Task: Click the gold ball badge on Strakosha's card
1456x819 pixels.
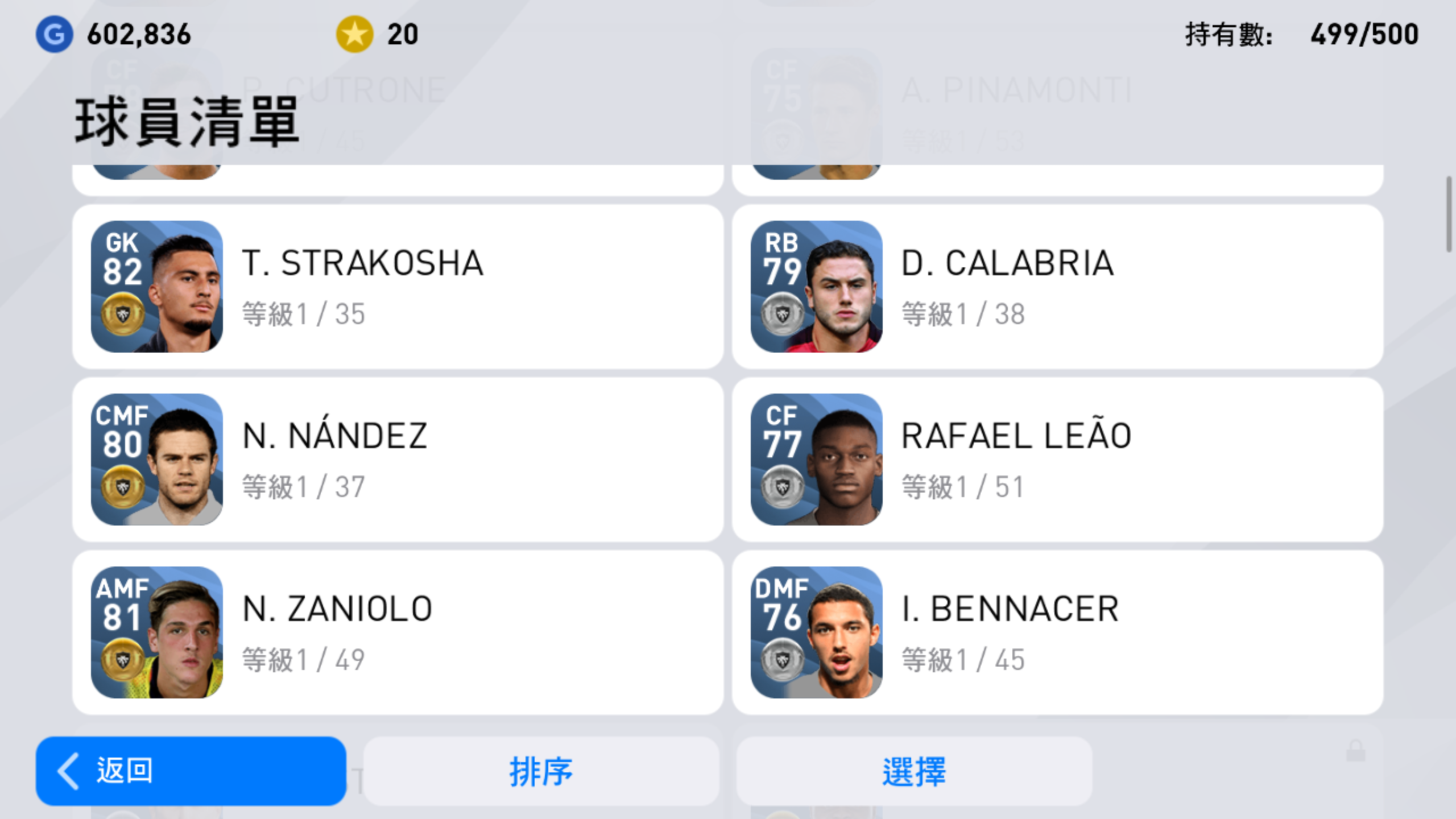Action: pos(123,314)
